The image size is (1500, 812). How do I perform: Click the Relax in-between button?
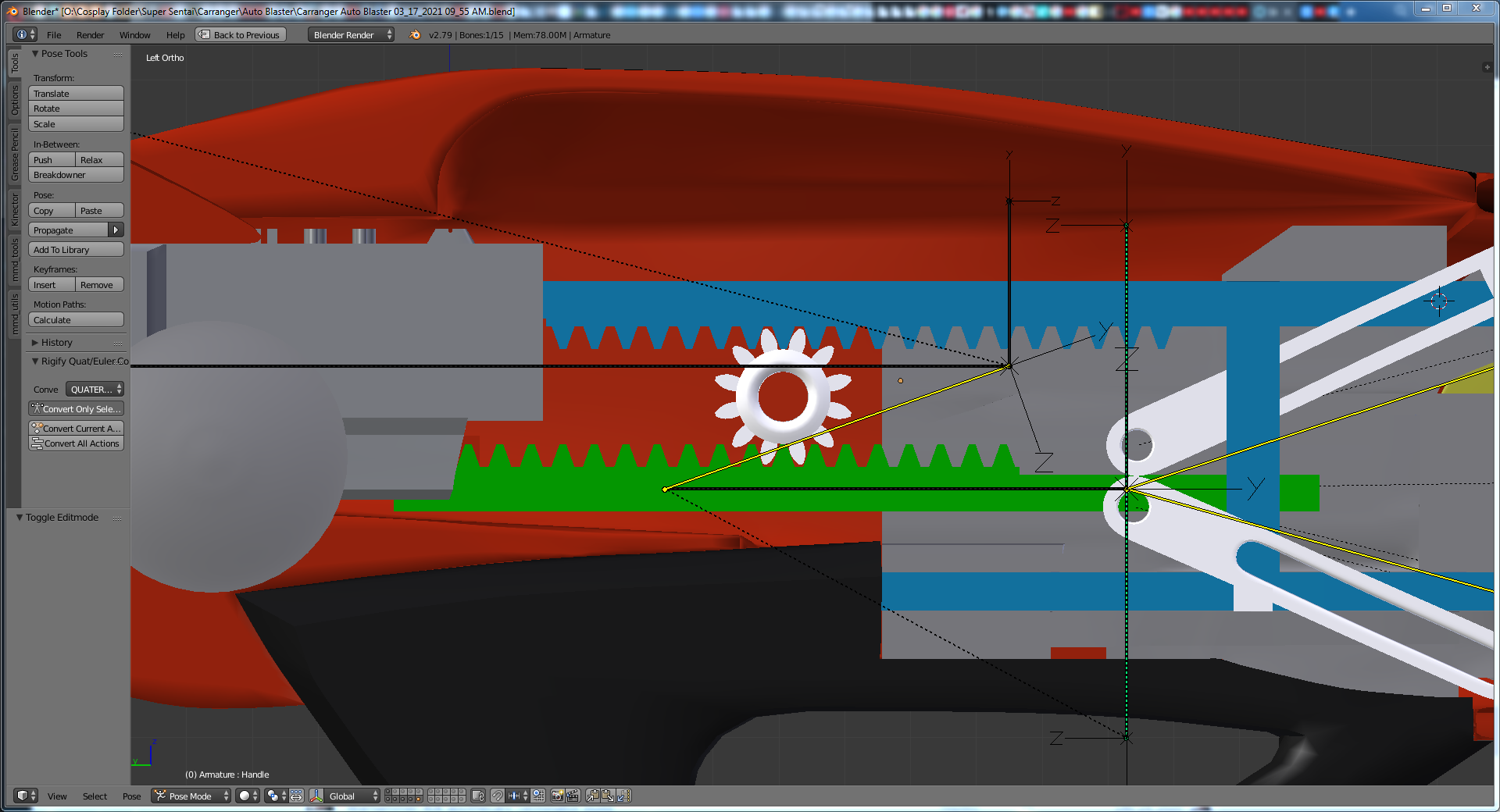point(99,159)
